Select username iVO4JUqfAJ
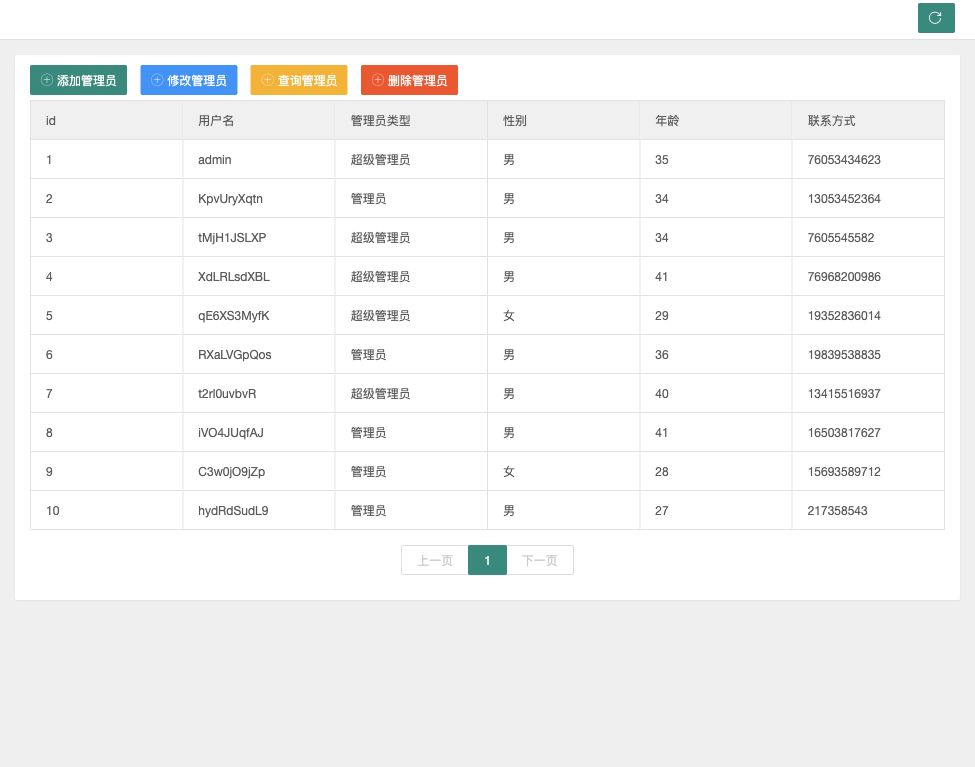 click(231, 433)
